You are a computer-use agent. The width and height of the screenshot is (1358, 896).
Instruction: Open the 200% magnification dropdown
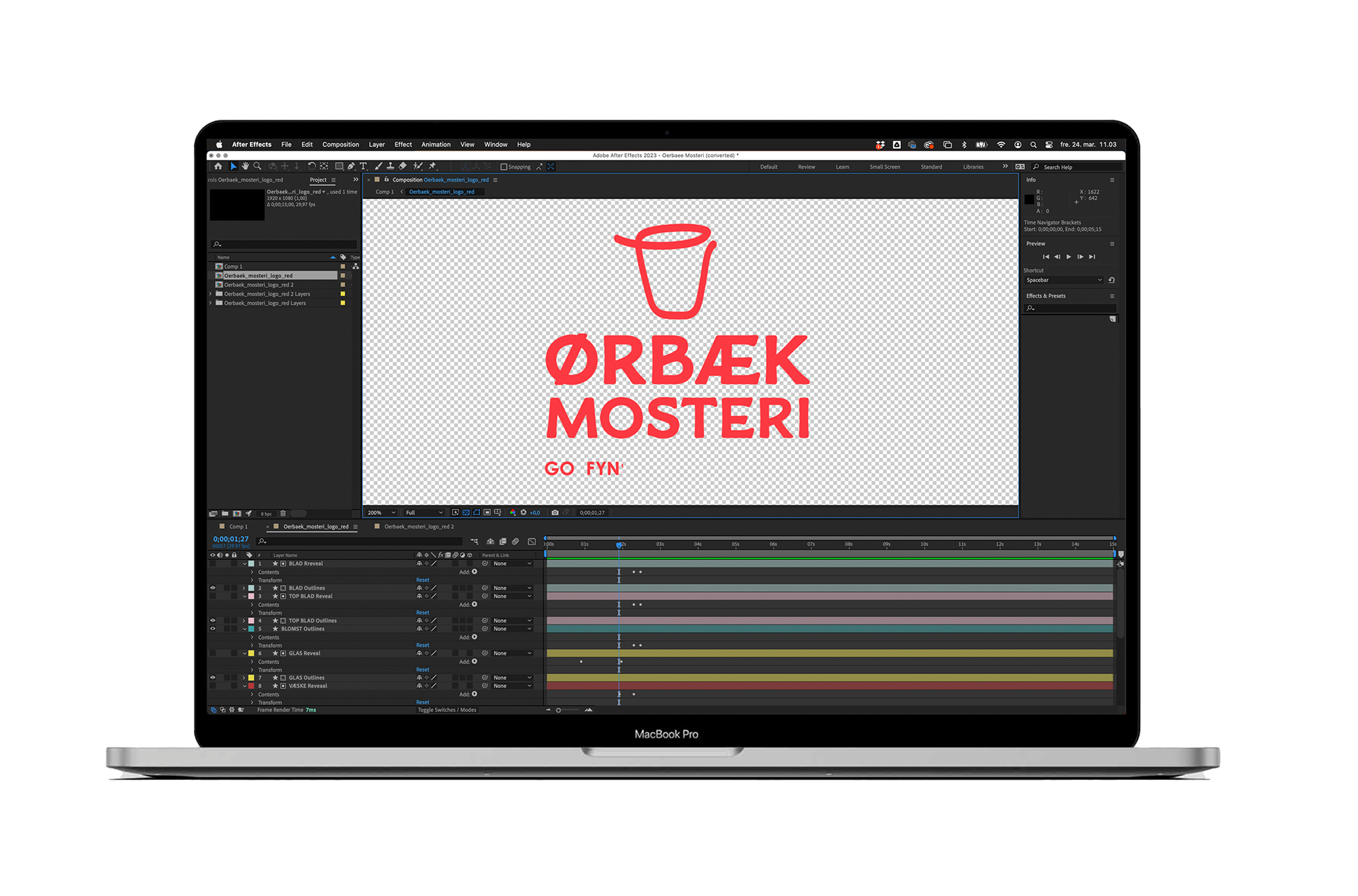click(382, 513)
